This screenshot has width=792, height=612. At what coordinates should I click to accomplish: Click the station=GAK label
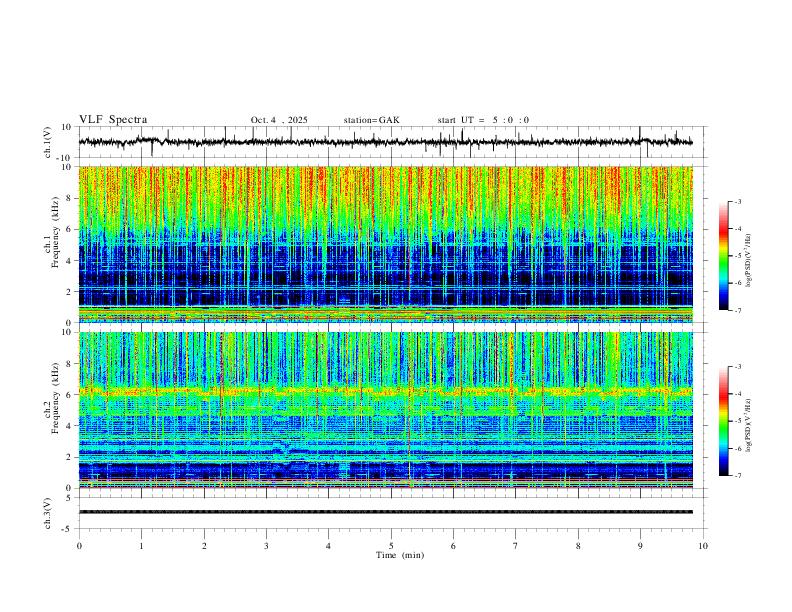(x=371, y=120)
